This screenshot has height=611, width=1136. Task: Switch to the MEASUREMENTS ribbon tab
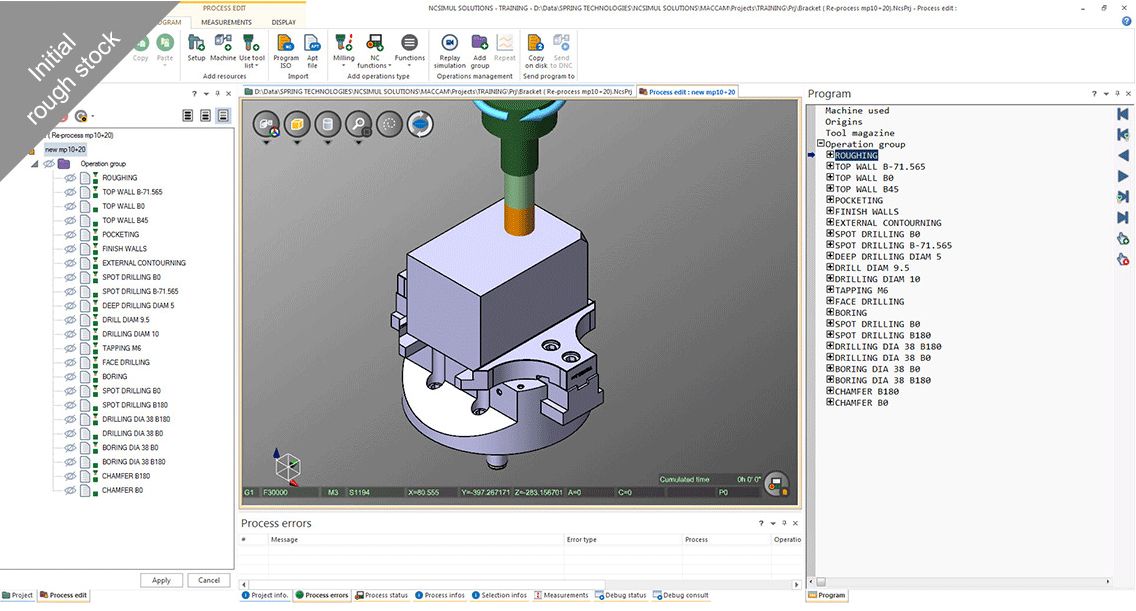click(x=226, y=22)
